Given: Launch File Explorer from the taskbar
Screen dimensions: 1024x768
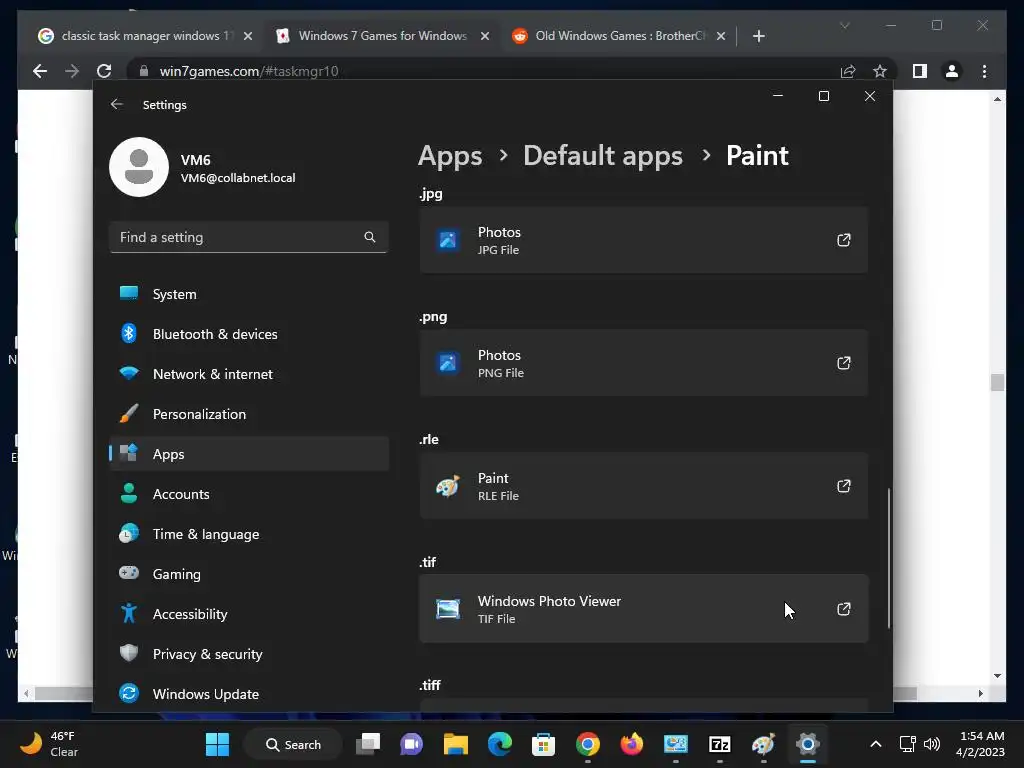Looking at the screenshot, I should click(x=456, y=744).
